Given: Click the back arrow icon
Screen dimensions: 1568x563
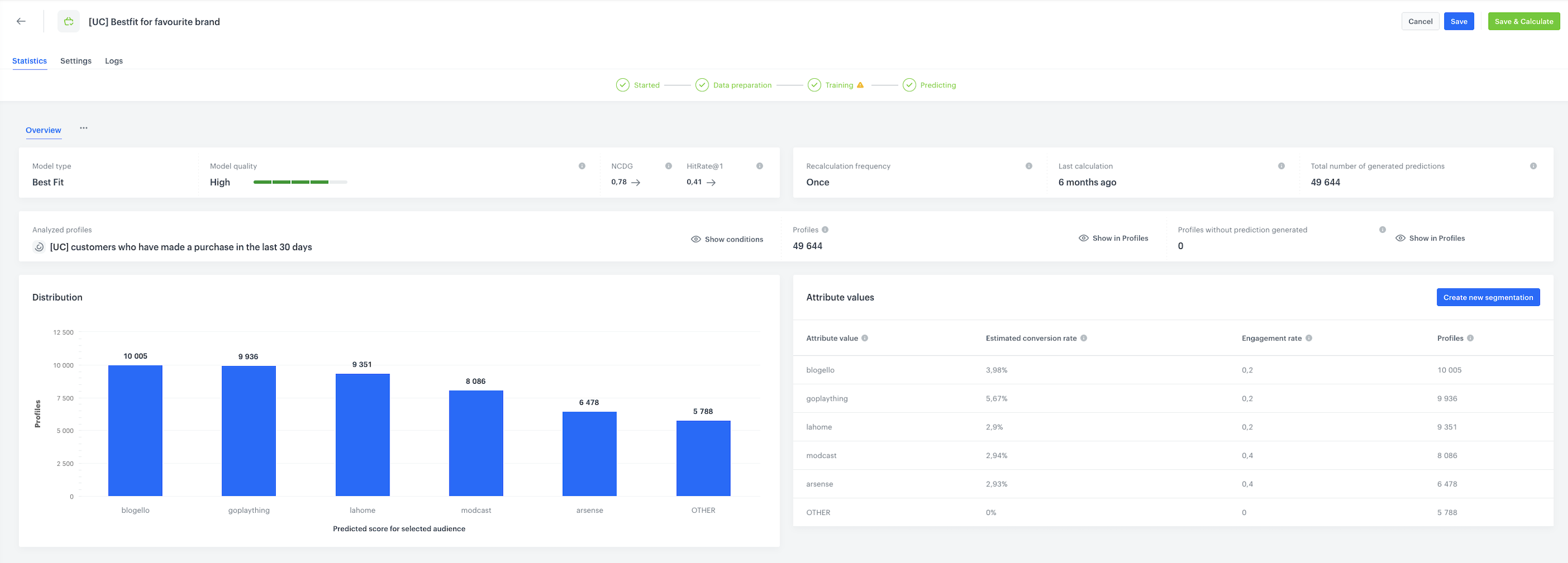Looking at the screenshot, I should click(21, 21).
